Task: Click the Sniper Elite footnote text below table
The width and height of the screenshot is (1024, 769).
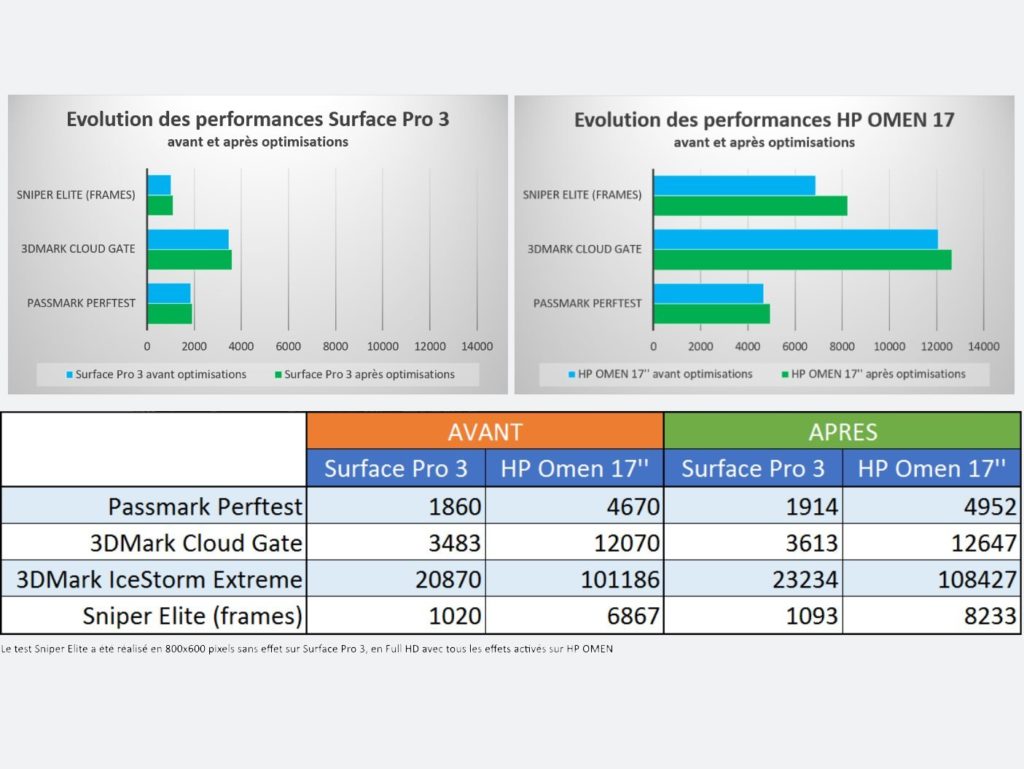Action: pos(307,648)
